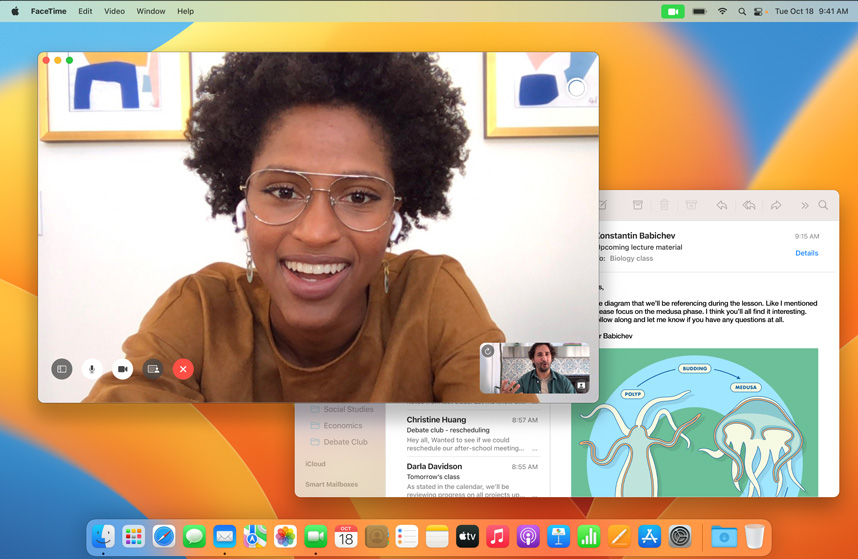Archive the open email message
The height and width of the screenshot is (559, 858).
[637, 205]
